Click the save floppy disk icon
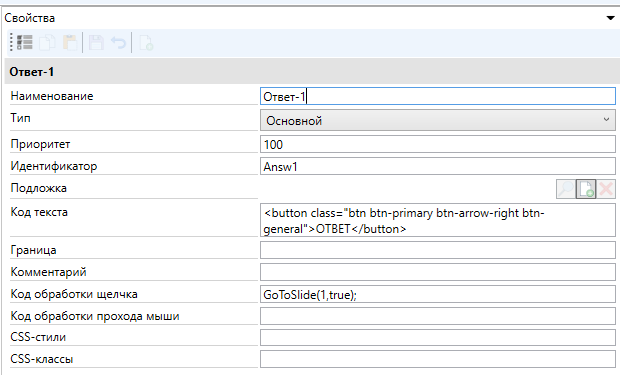The height and width of the screenshot is (375, 620). (x=96, y=43)
